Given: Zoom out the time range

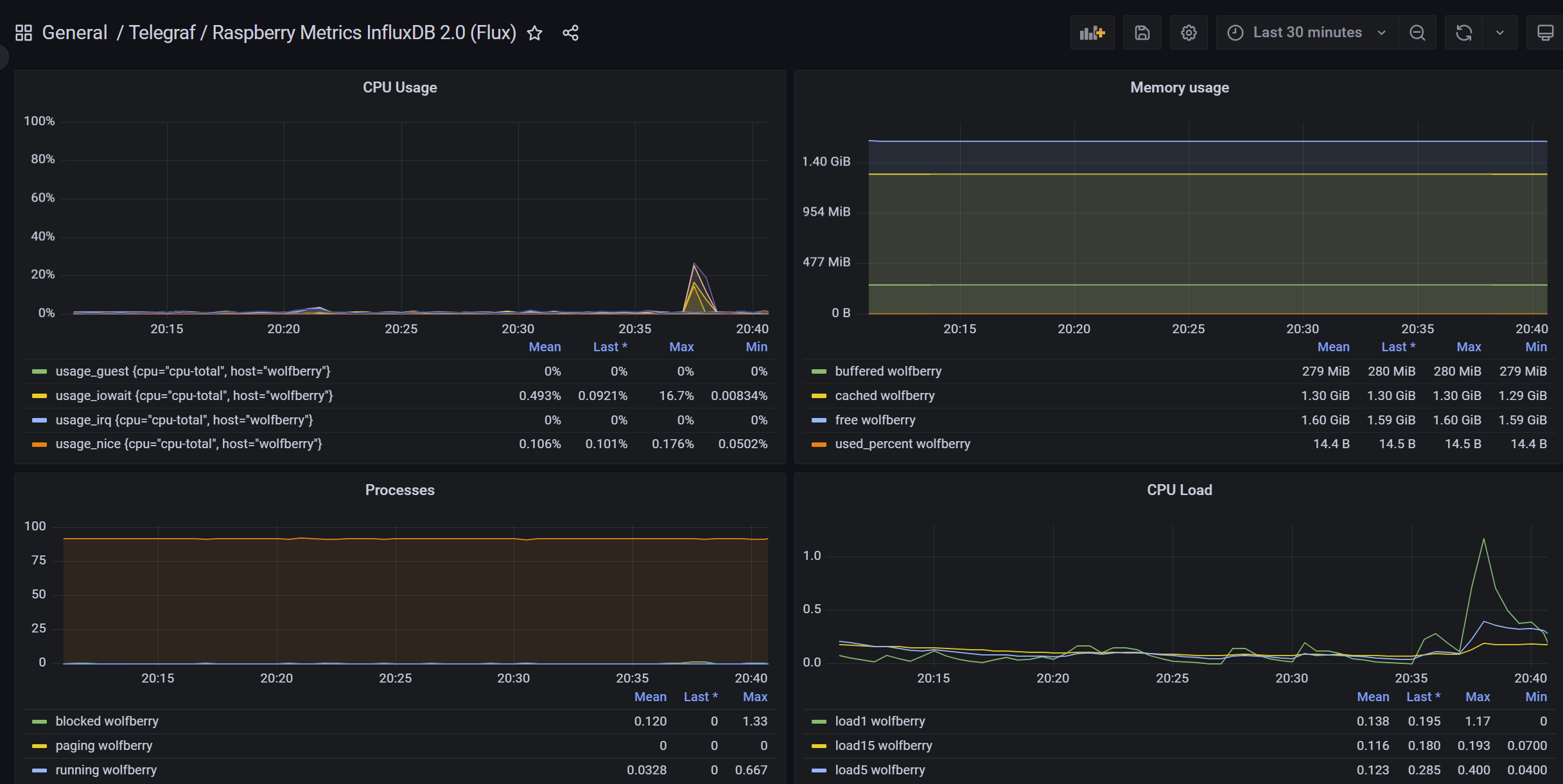Looking at the screenshot, I should [x=1417, y=33].
